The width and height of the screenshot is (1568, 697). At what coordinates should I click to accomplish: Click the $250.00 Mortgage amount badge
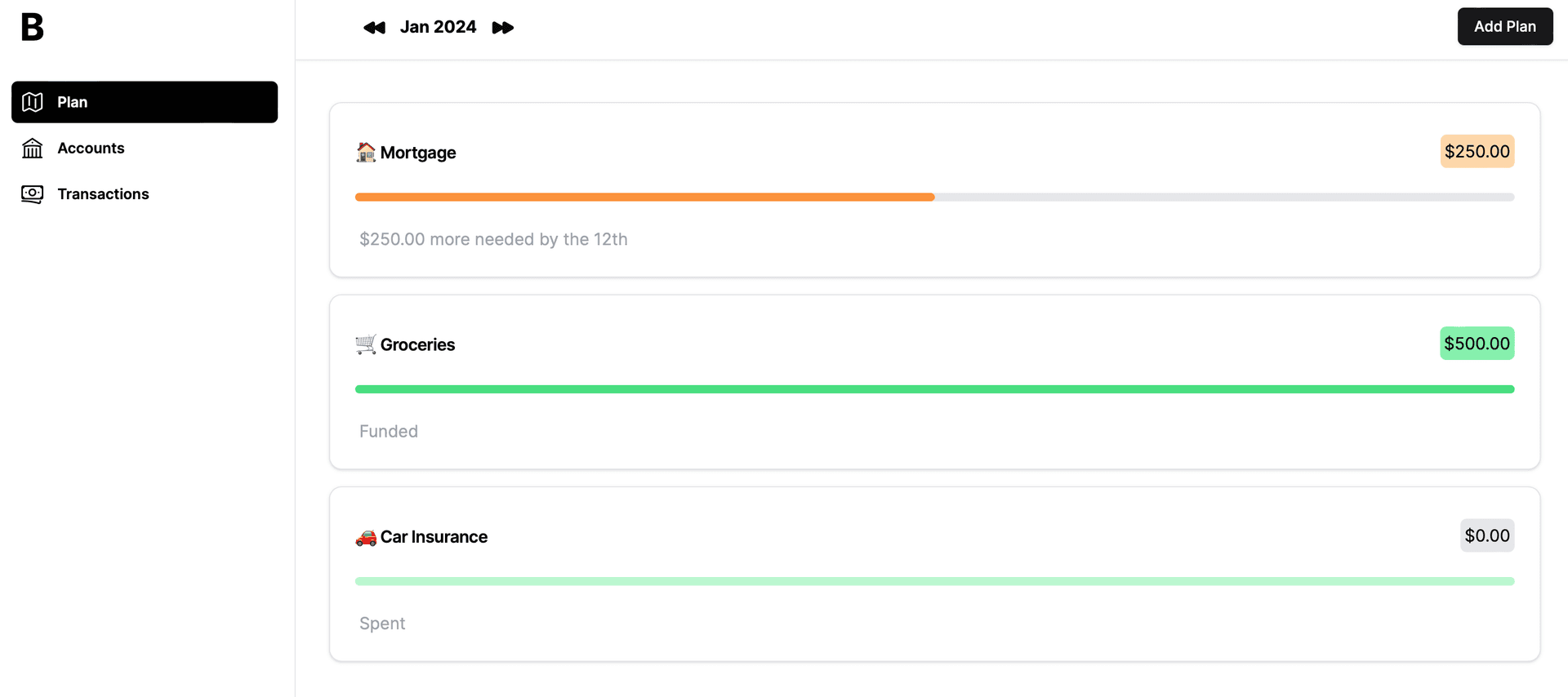click(x=1477, y=151)
